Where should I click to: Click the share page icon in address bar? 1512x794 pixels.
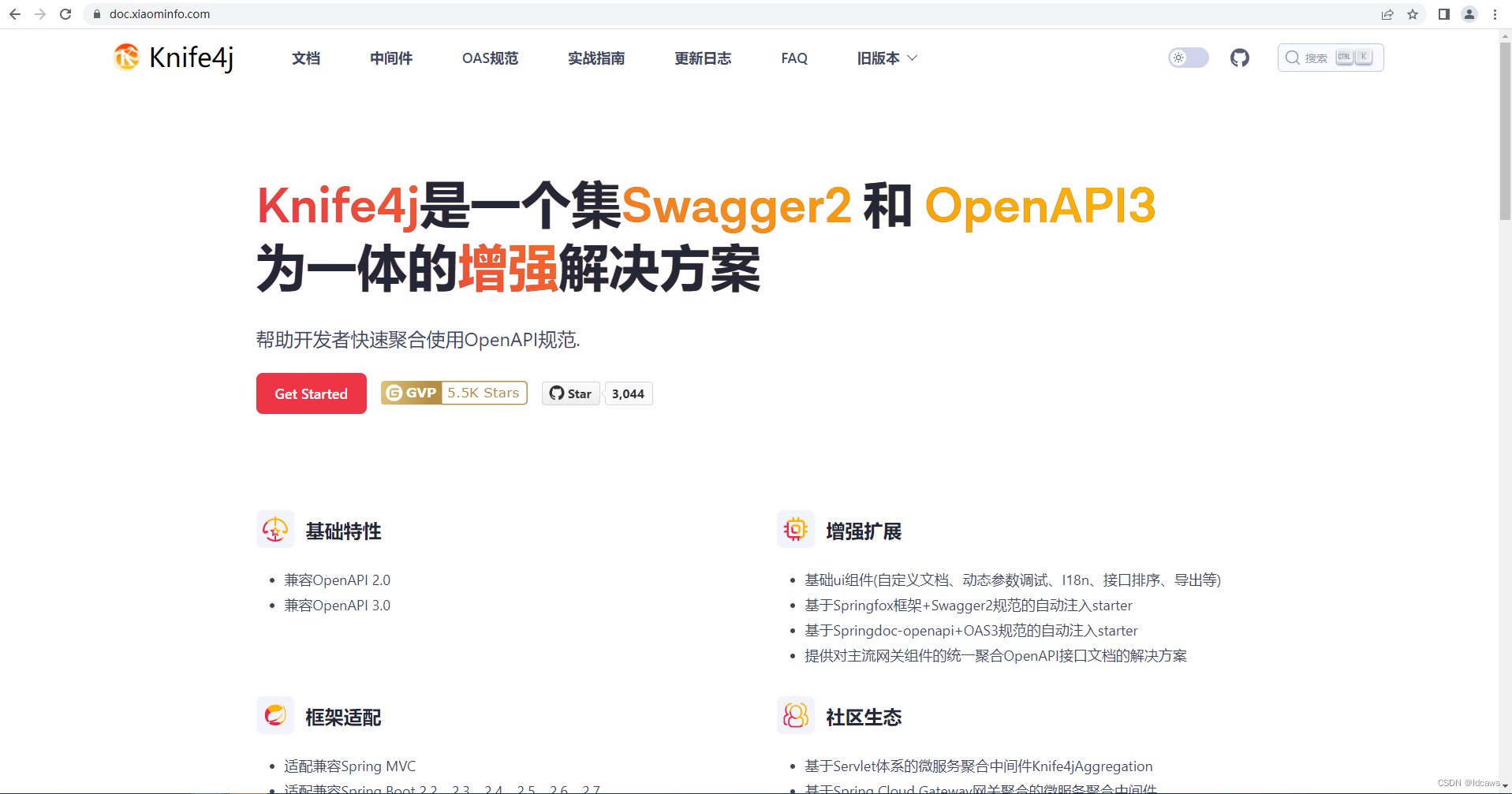tap(1387, 14)
